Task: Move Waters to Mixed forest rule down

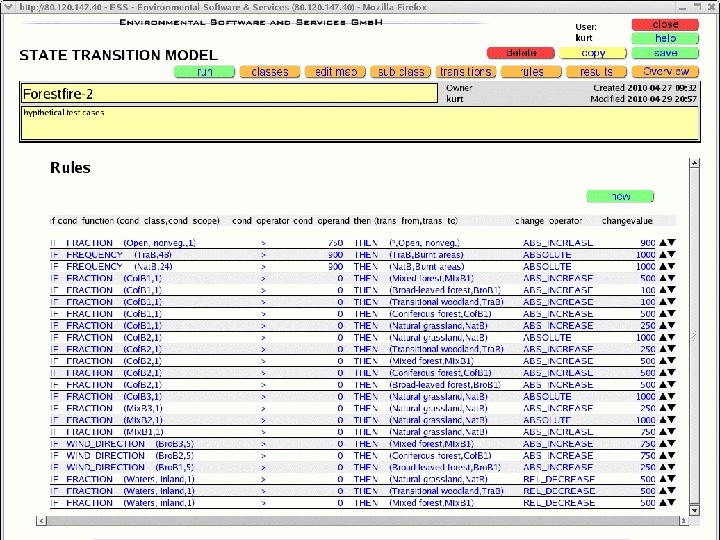Action: pos(671,503)
